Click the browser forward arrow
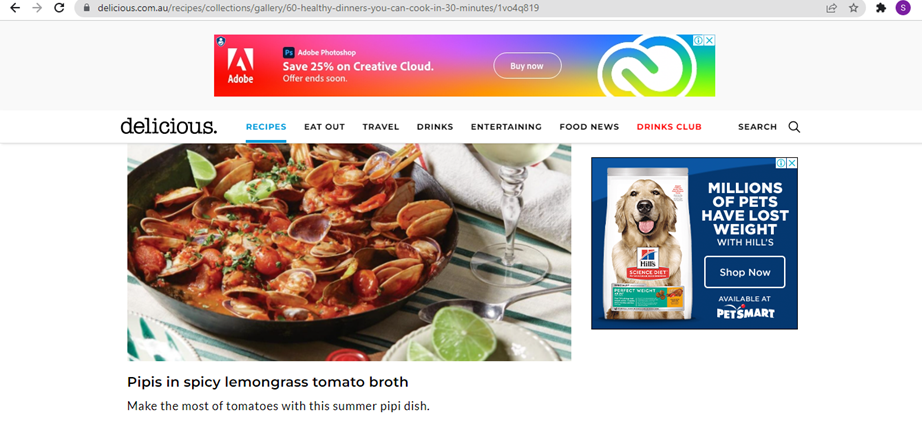 [36, 8]
